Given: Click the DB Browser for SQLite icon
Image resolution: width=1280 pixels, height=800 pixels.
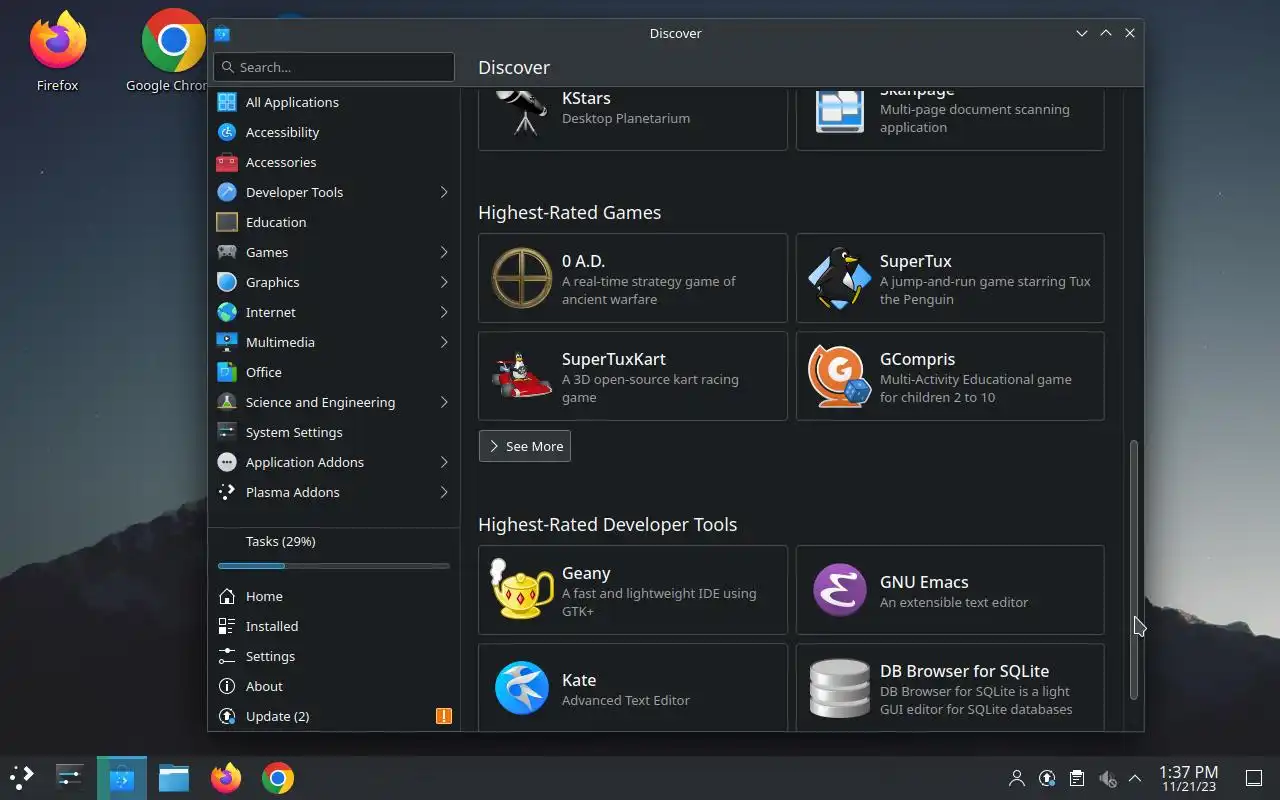Looking at the screenshot, I should coord(839,688).
